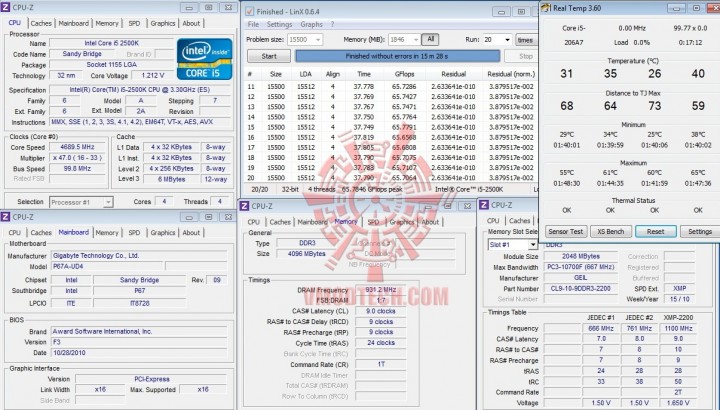
Task: Click the Start button in LinX
Action: [269, 56]
